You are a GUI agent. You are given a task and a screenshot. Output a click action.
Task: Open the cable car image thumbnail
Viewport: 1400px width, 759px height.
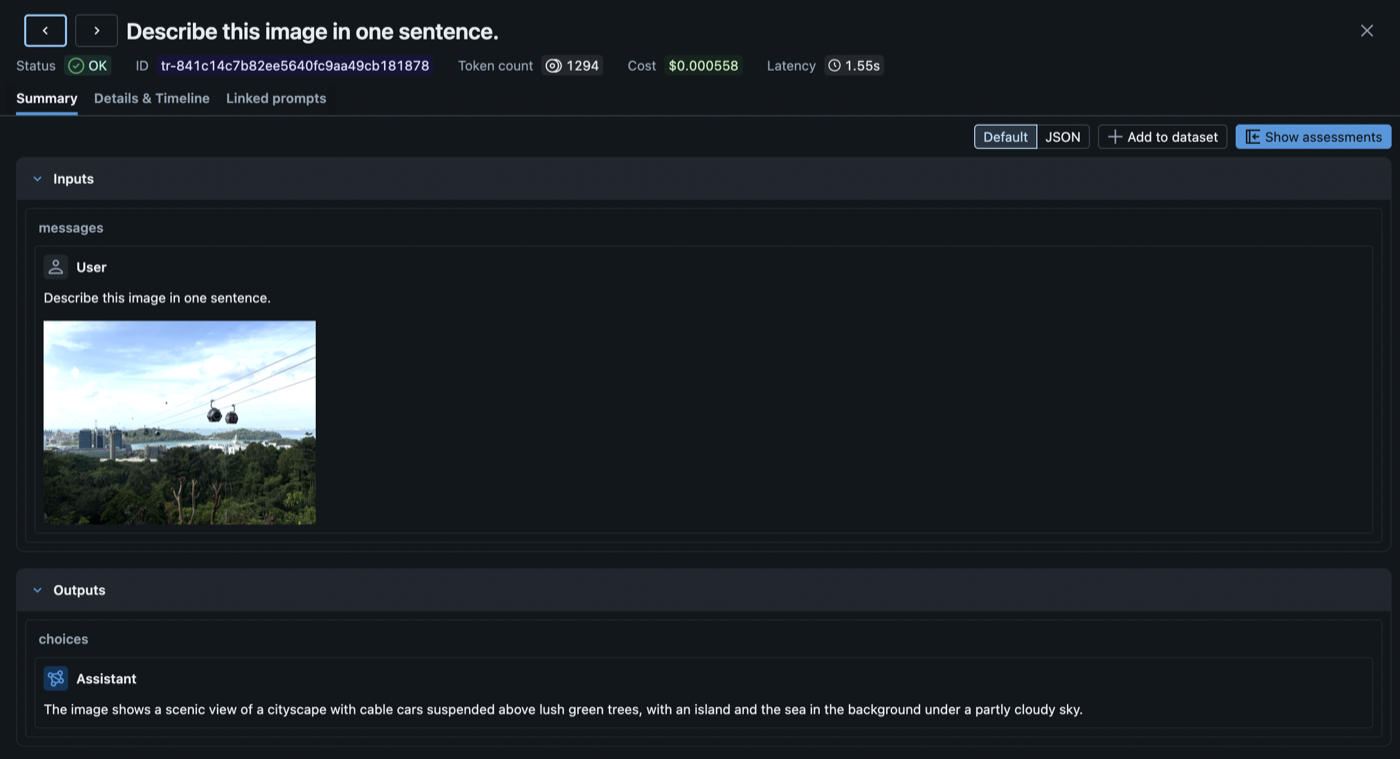tap(180, 422)
